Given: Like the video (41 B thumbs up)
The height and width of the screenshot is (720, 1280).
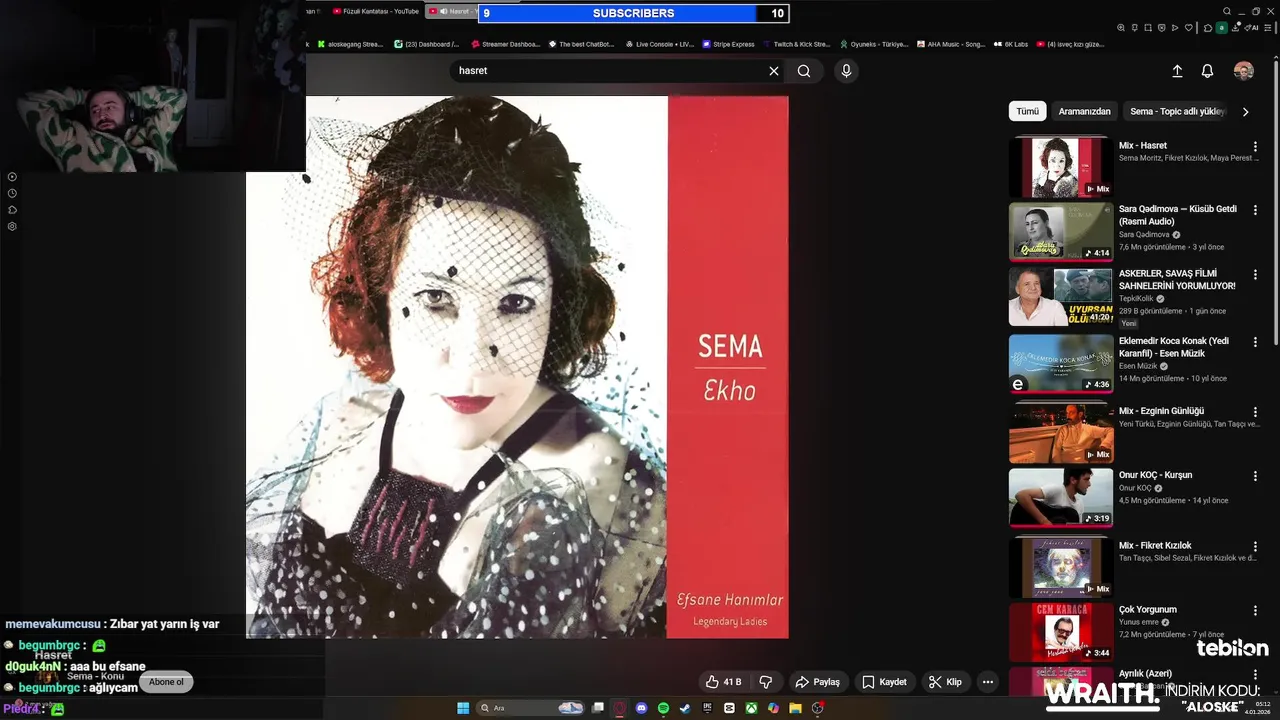Looking at the screenshot, I should pos(723,682).
